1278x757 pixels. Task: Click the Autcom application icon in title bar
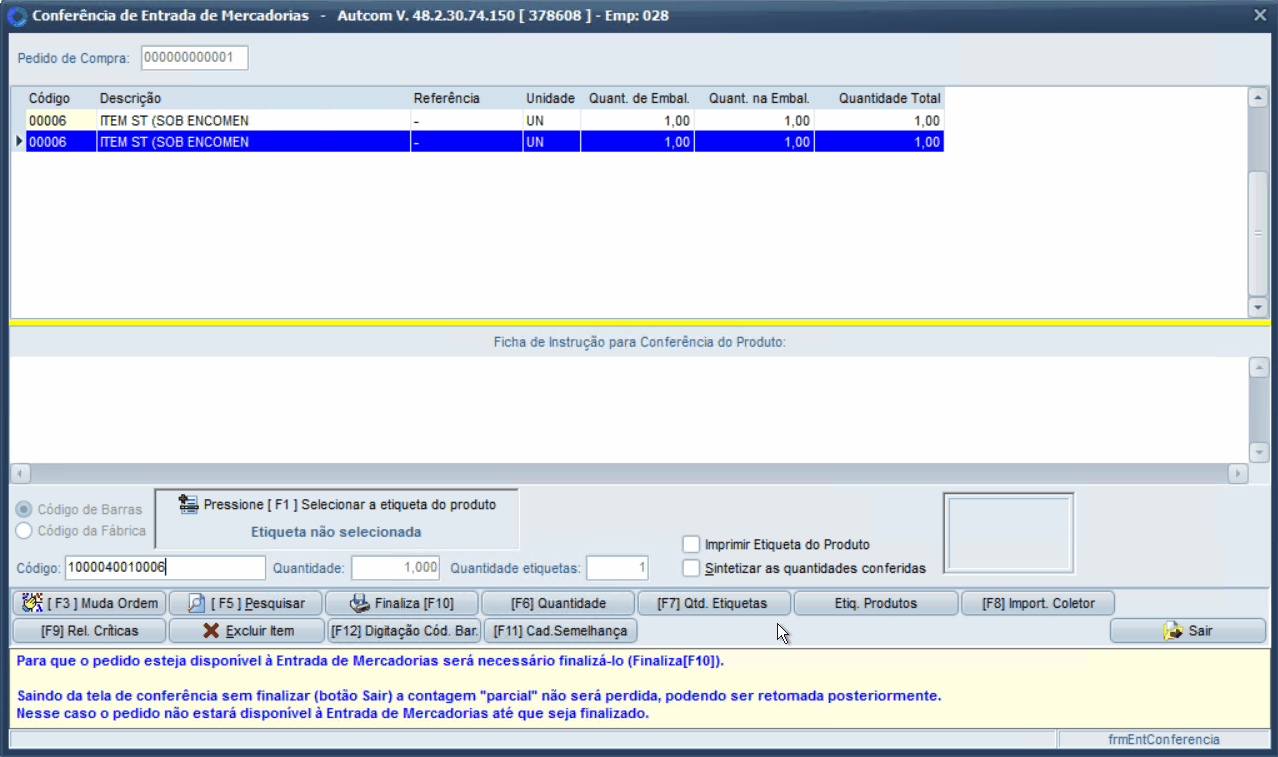tap(17, 16)
